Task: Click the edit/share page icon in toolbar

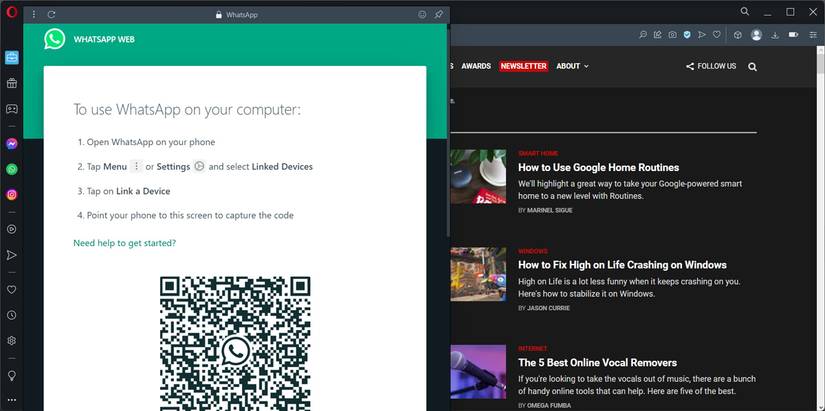Action: [658, 35]
